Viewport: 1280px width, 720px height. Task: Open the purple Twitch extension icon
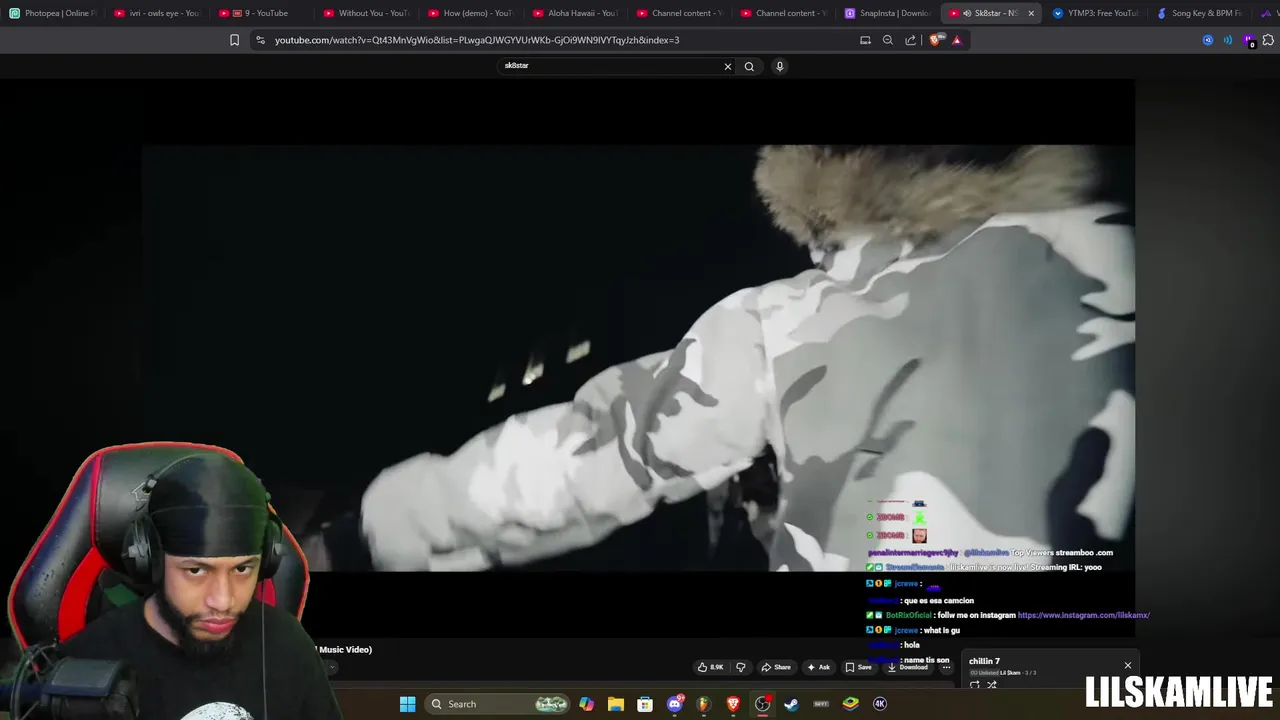point(1249,41)
